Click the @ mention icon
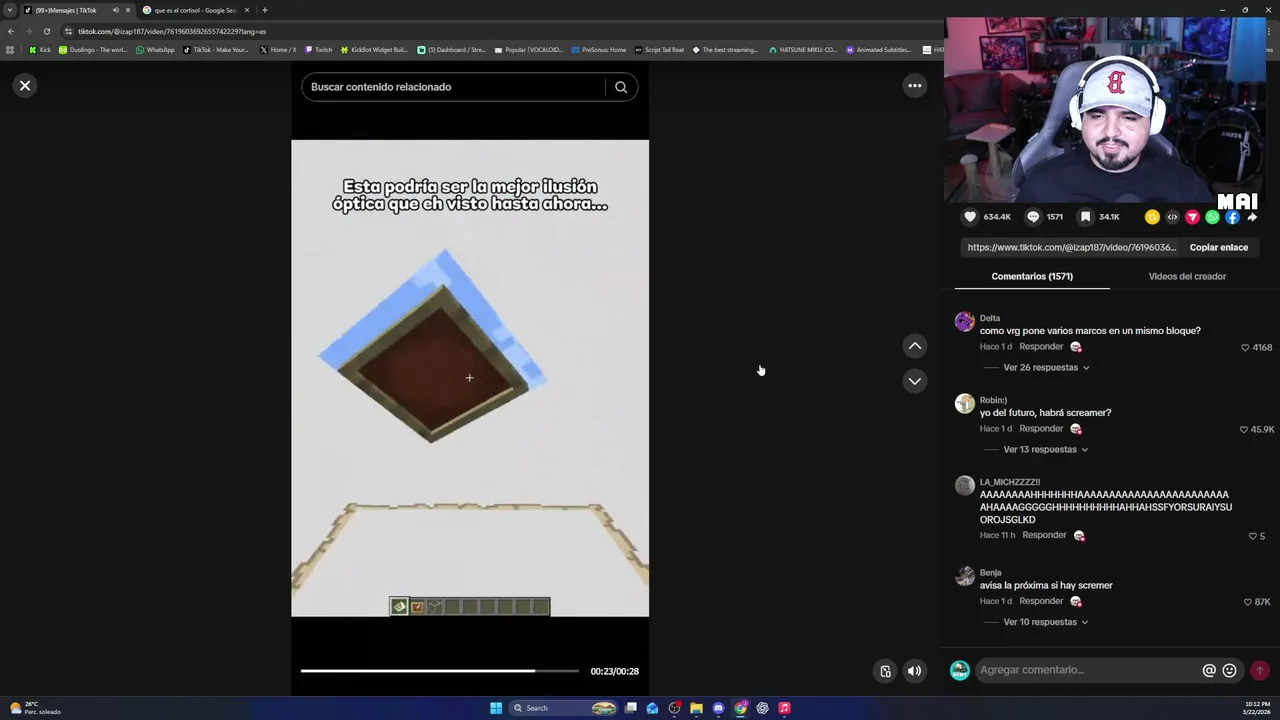1280x720 pixels. coord(1209,671)
